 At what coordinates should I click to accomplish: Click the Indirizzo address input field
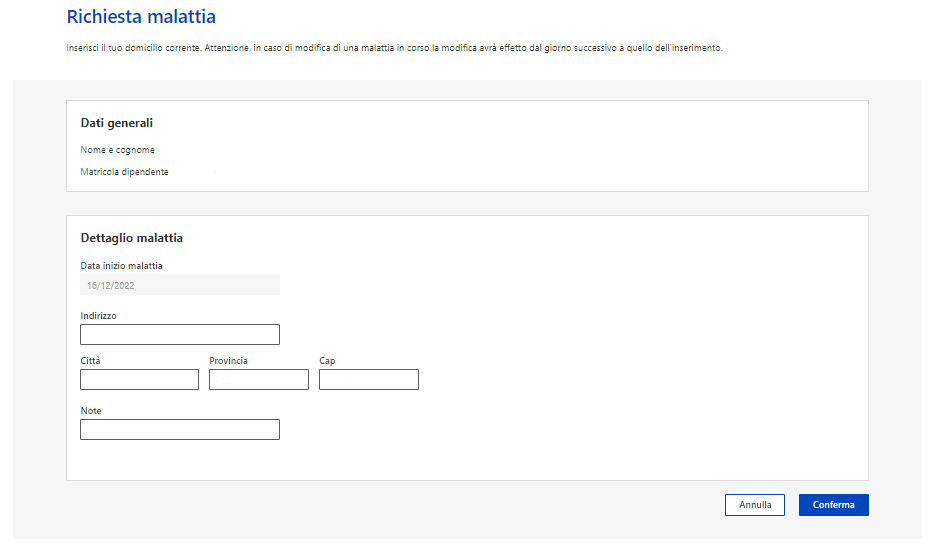click(180, 335)
